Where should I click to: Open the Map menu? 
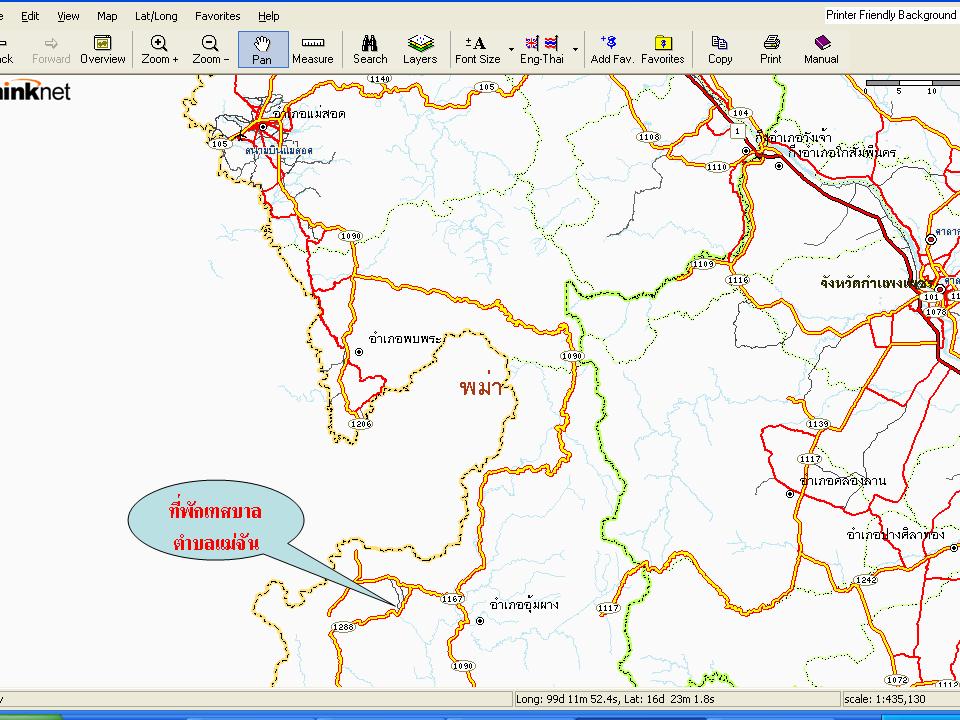(x=107, y=16)
